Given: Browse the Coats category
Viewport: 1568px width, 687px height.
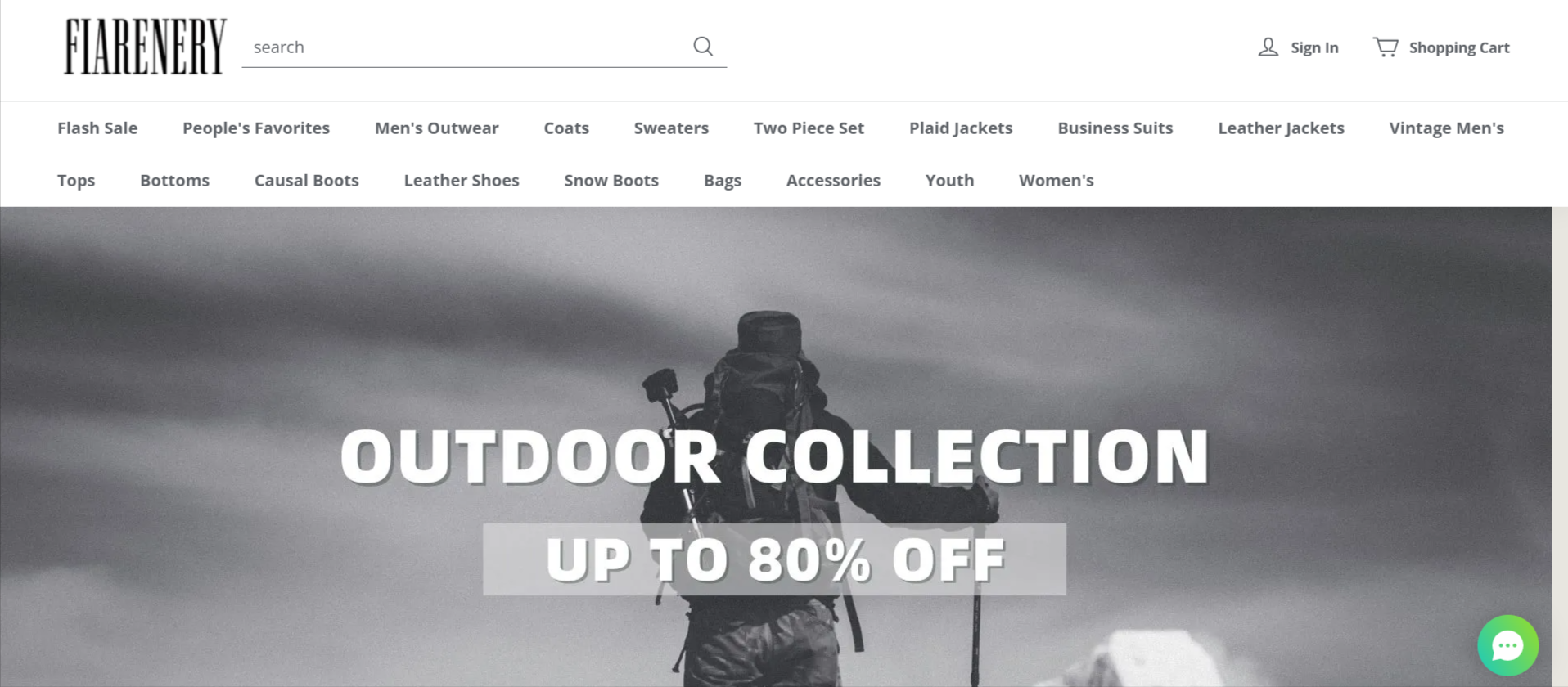Looking at the screenshot, I should pyautogui.click(x=566, y=128).
